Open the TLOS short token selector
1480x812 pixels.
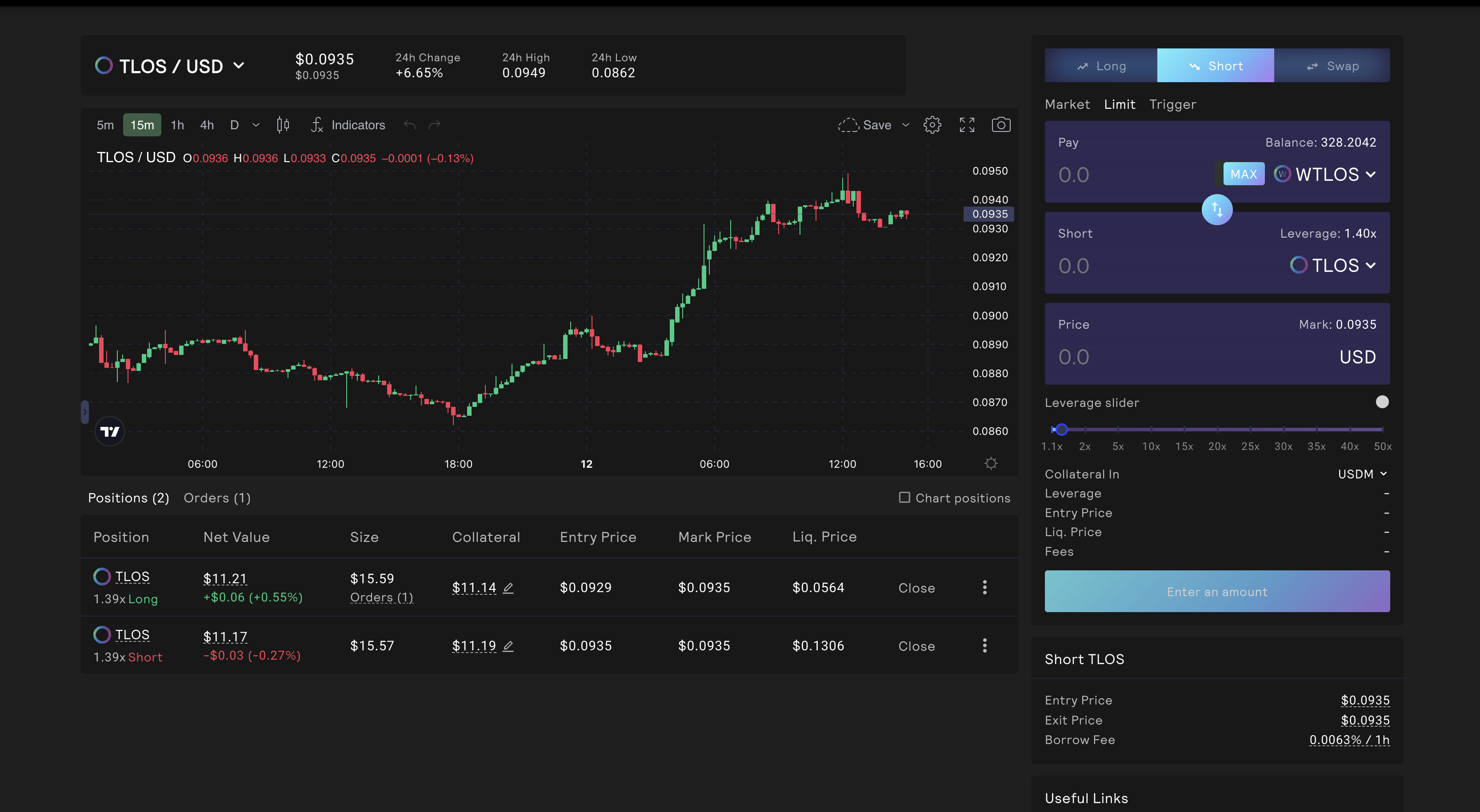1333,265
